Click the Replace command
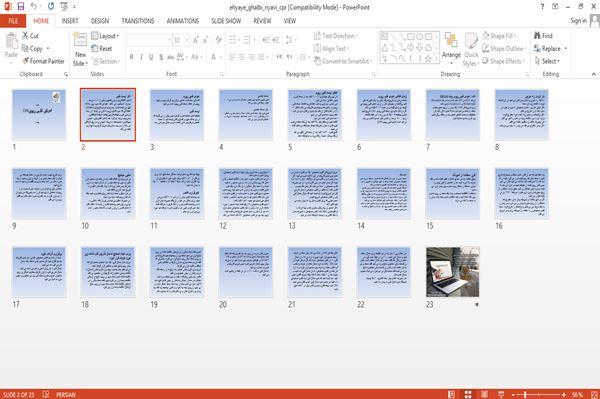Image resolution: width=600 pixels, height=399 pixels. (548, 48)
